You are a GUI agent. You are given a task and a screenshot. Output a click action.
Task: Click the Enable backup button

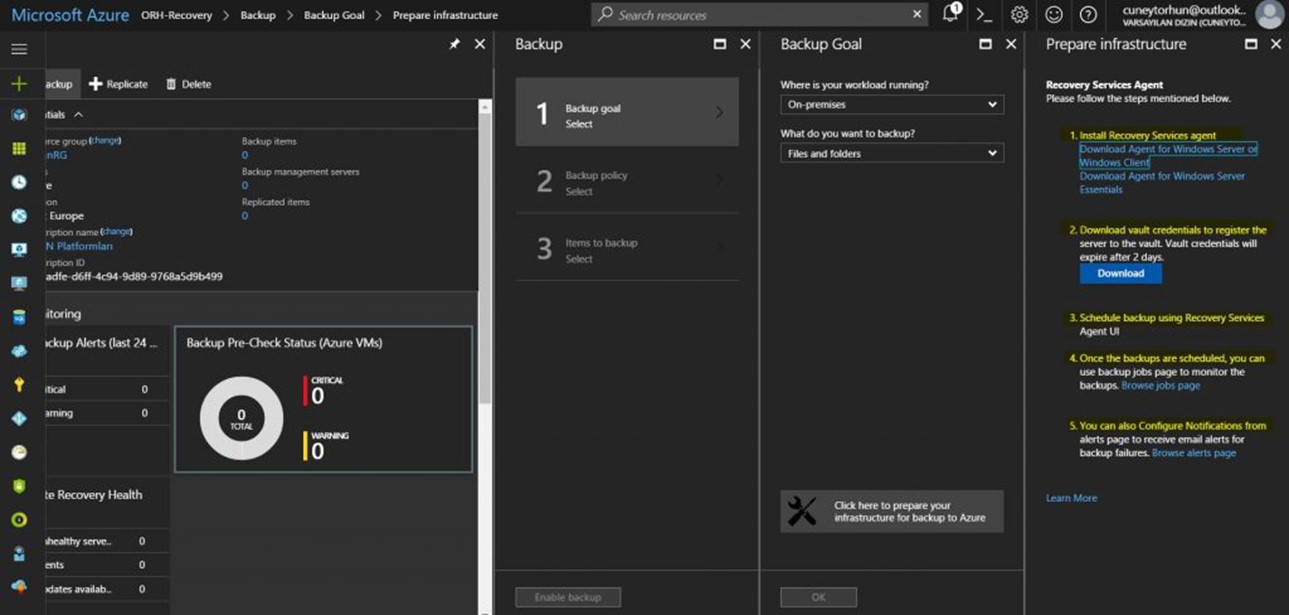click(x=568, y=597)
